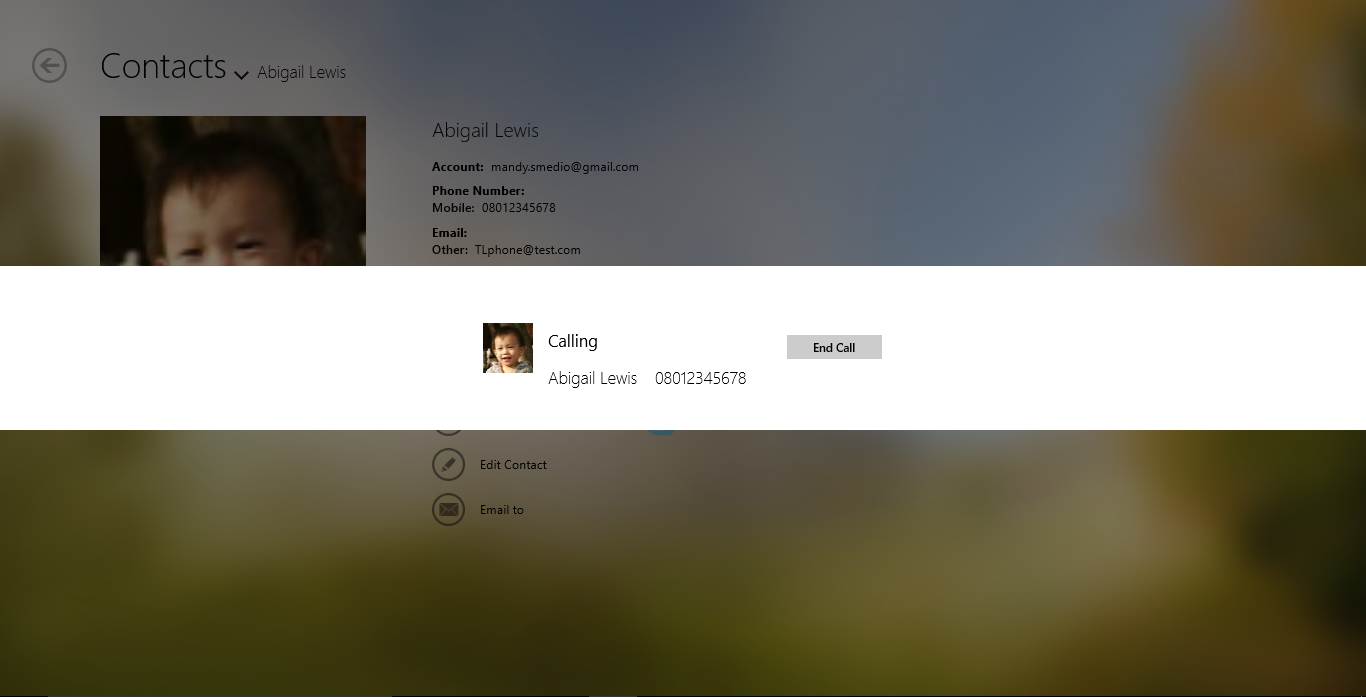Viewport: 1366px width, 697px height.
Task: Click the Calling status text
Action: [x=573, y=341]
